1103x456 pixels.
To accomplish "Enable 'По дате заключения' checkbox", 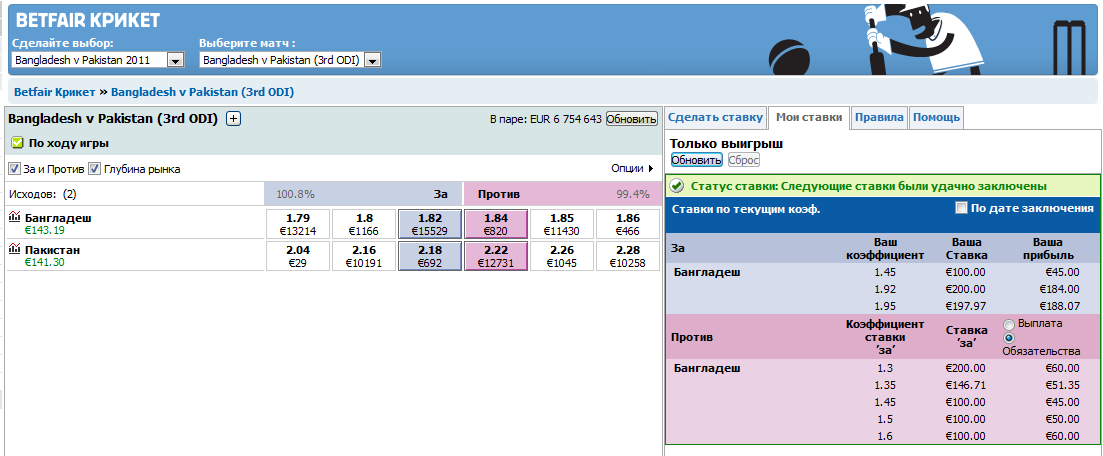I will coord(961,208).
